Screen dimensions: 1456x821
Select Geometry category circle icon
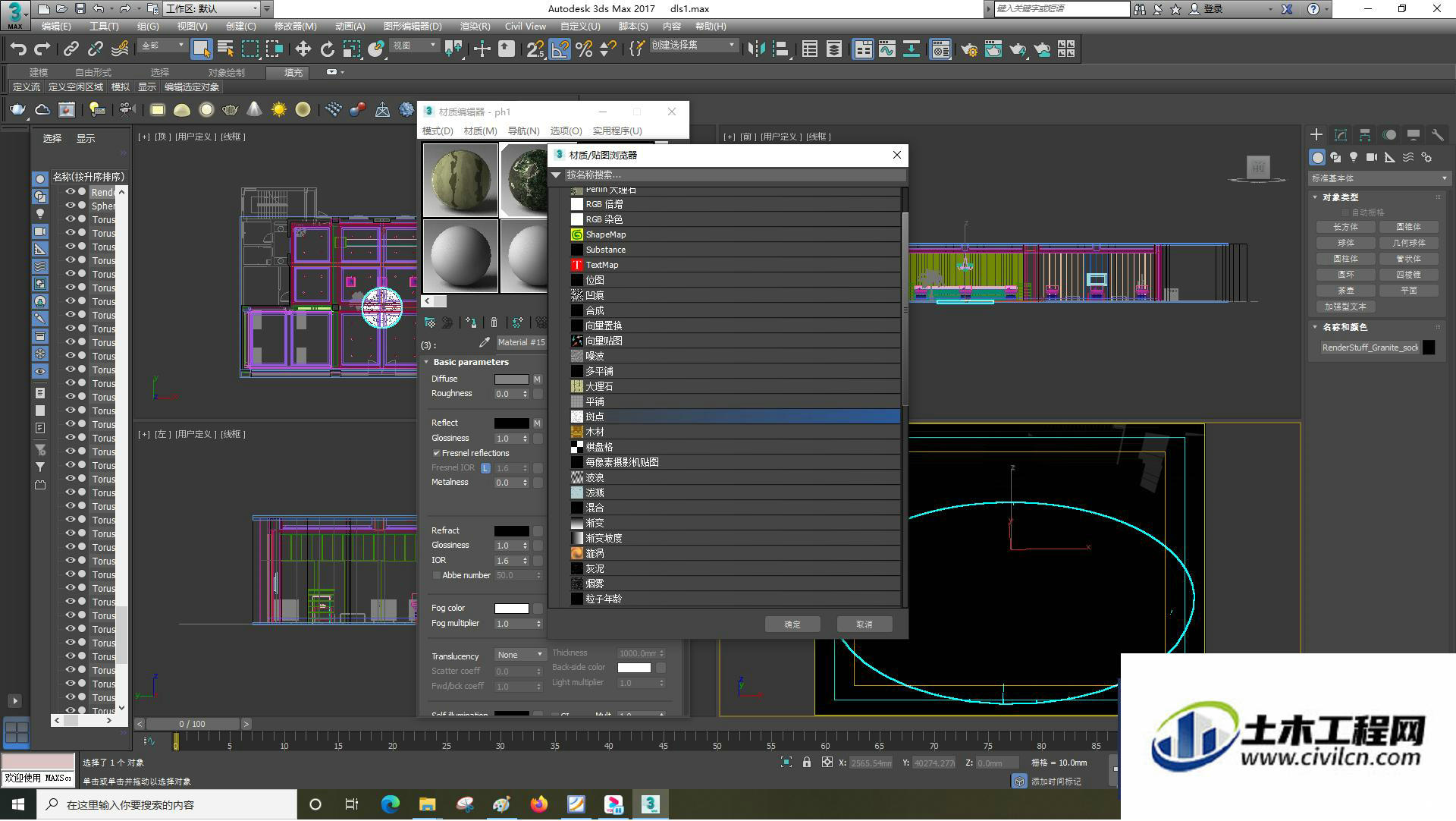1317,157
